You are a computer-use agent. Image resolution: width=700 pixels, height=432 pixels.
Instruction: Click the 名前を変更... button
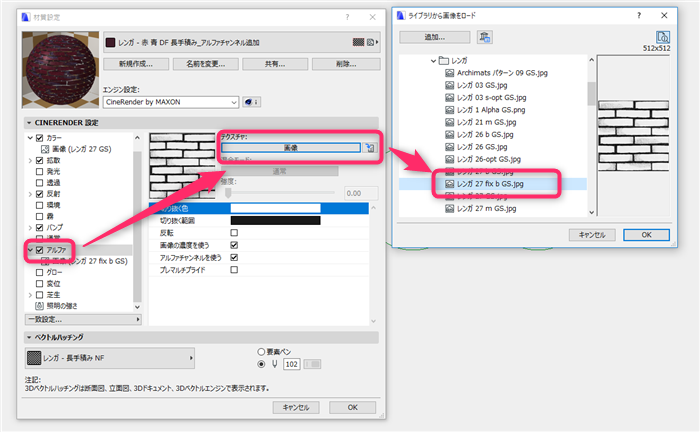tap(206, 64)
